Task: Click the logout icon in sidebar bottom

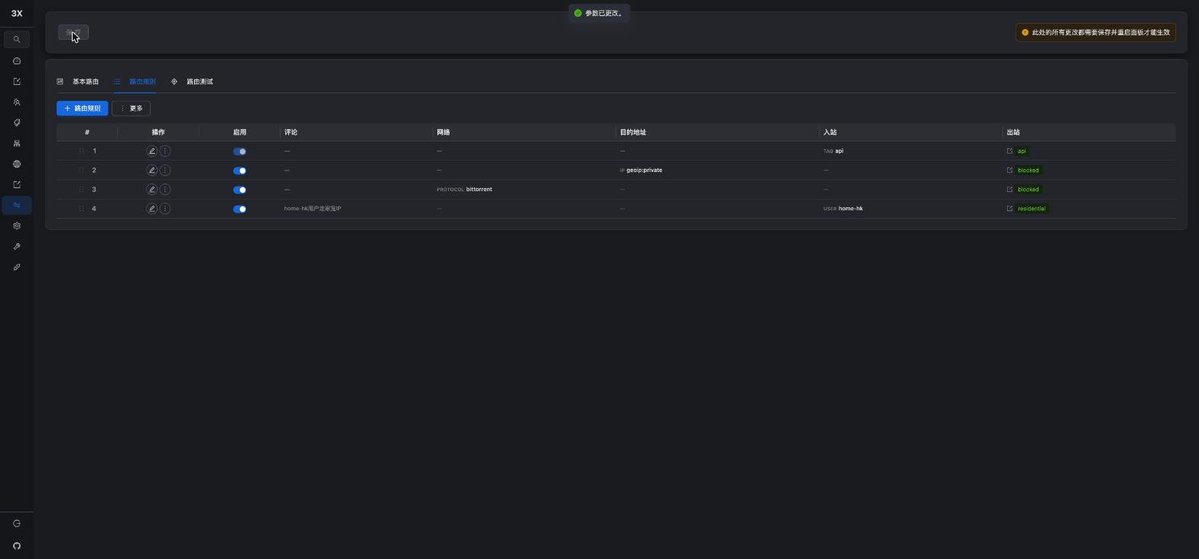Action: tap(17, 524)
